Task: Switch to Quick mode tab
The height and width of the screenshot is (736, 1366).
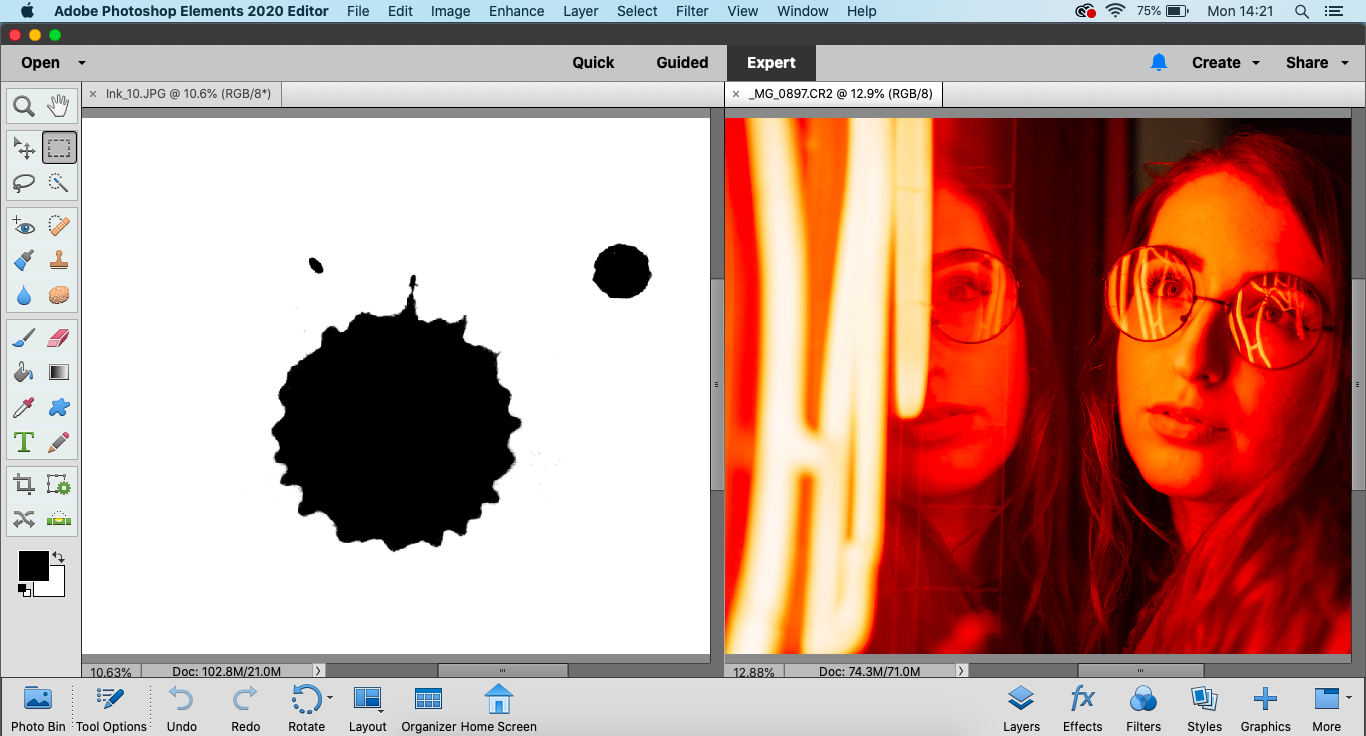Action: pos(593,62)
